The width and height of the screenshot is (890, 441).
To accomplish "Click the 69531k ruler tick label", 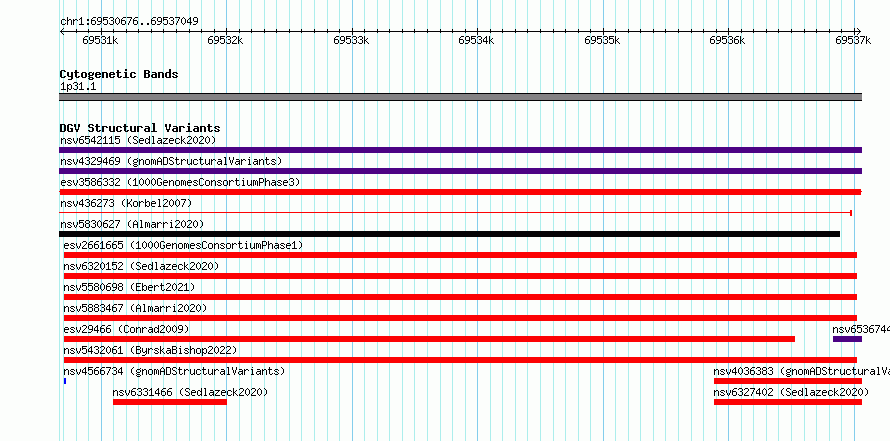I will point(100,40).
